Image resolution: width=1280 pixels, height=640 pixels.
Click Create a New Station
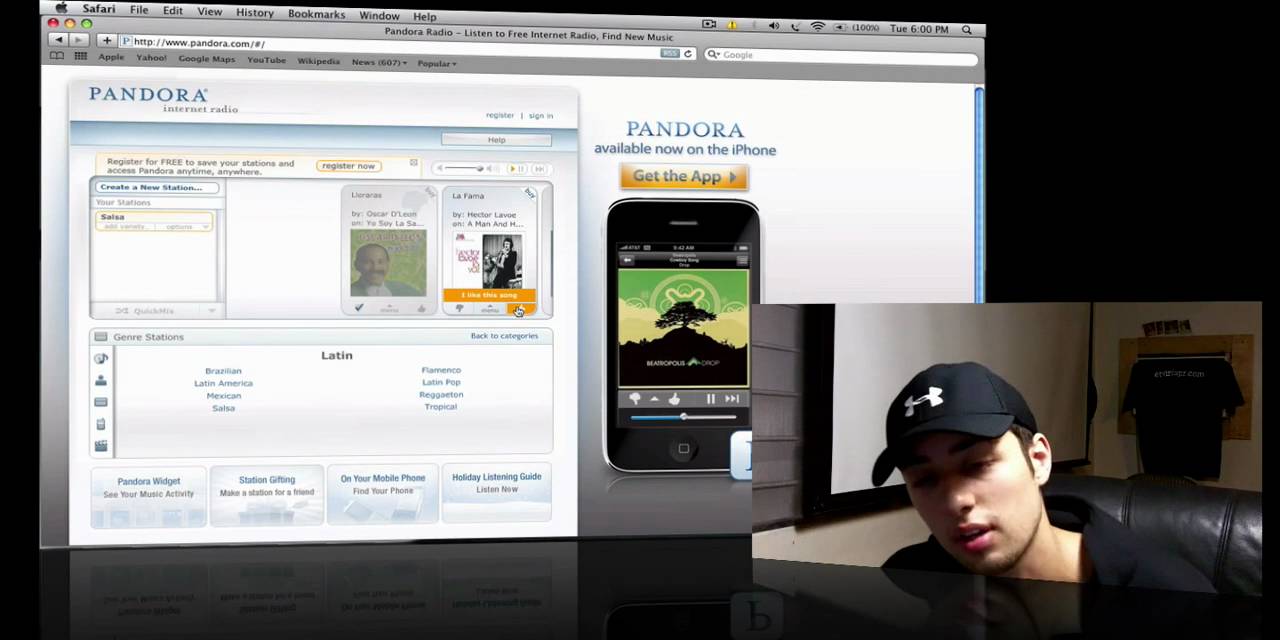pyautogui.click(x=156, y=187)
